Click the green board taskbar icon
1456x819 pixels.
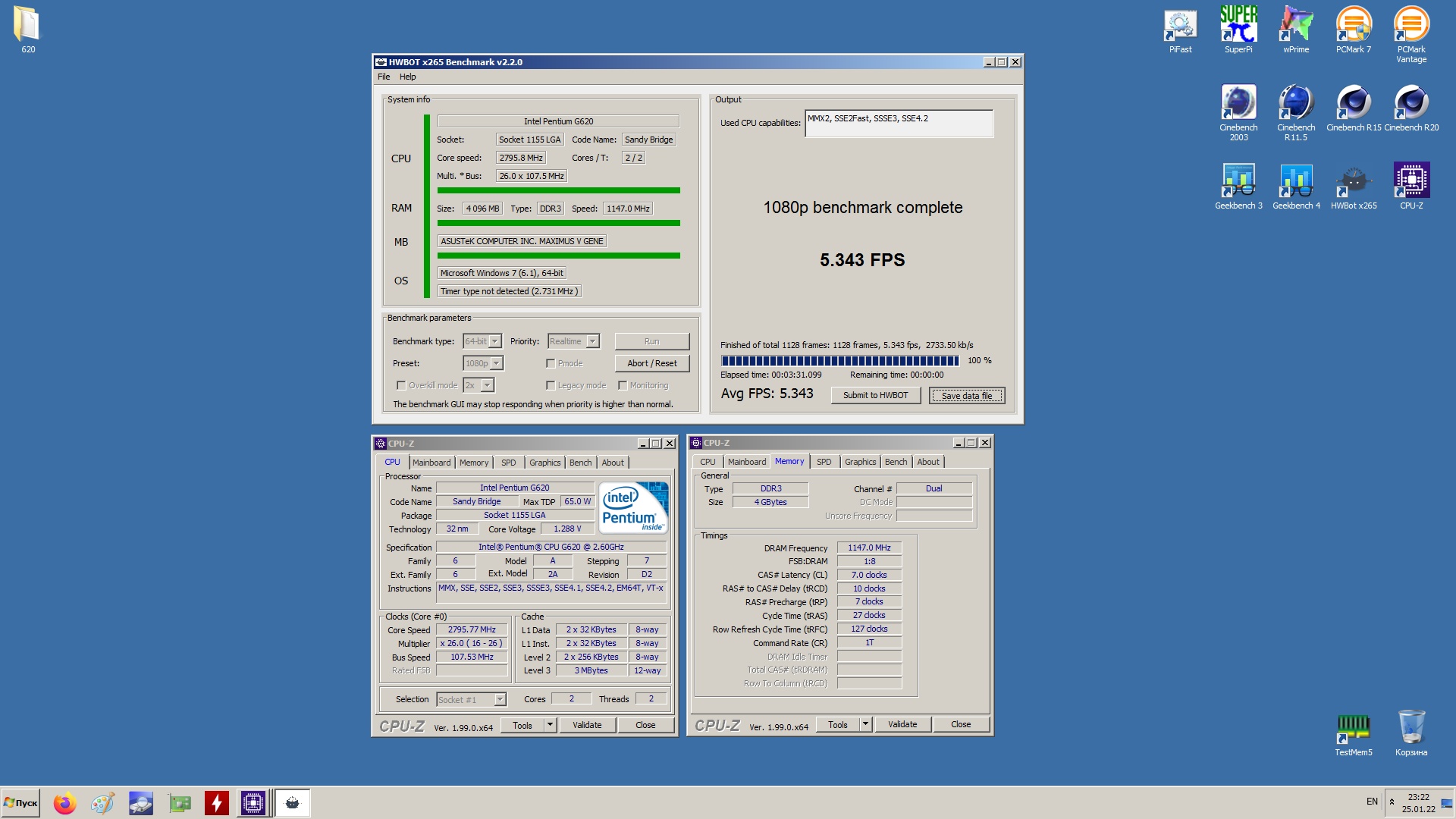[x=179, y=803]
